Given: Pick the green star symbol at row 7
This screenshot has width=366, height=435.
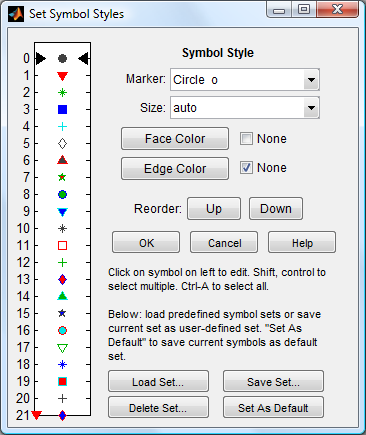Looking at the screenshot, I should click(62, 177).
